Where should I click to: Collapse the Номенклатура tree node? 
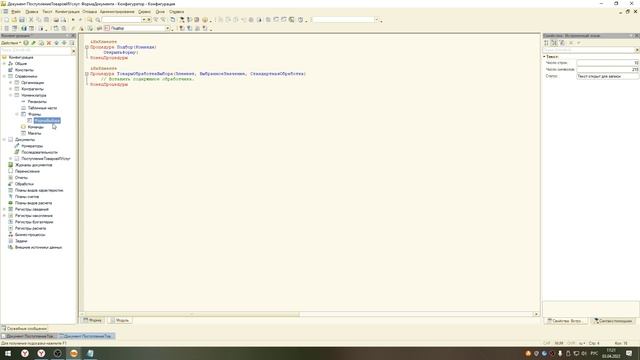tap(11, 95)
